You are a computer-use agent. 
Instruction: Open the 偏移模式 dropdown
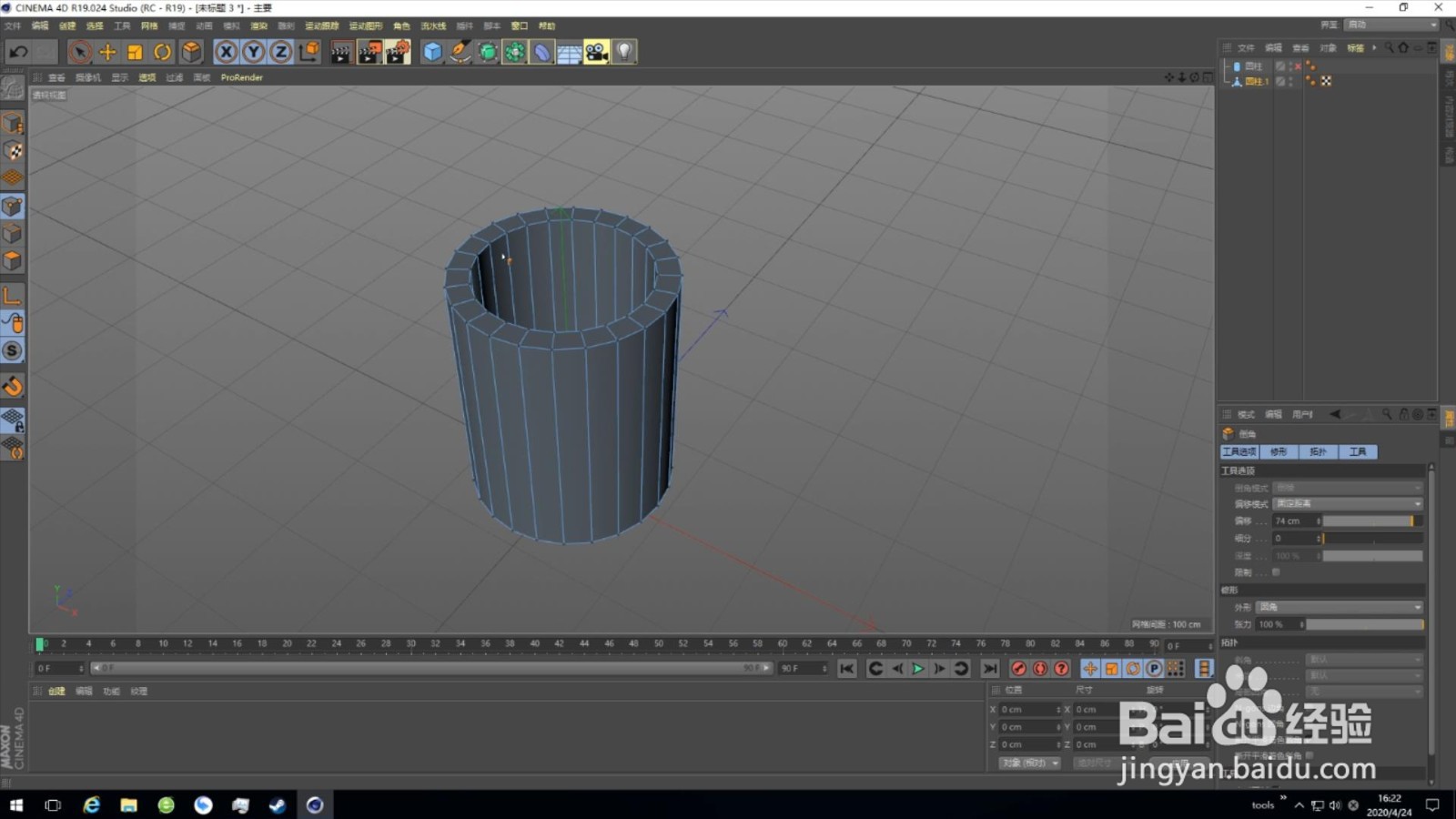point(1347,503)
